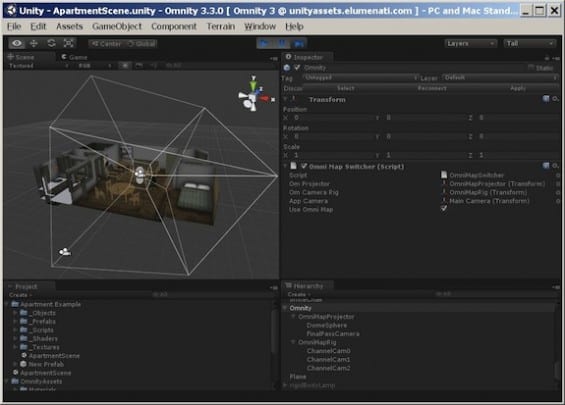565x405 pixels.
Task: Select ChannelCam1 in the Hierarchy
Action: click(x=328, y=359)
